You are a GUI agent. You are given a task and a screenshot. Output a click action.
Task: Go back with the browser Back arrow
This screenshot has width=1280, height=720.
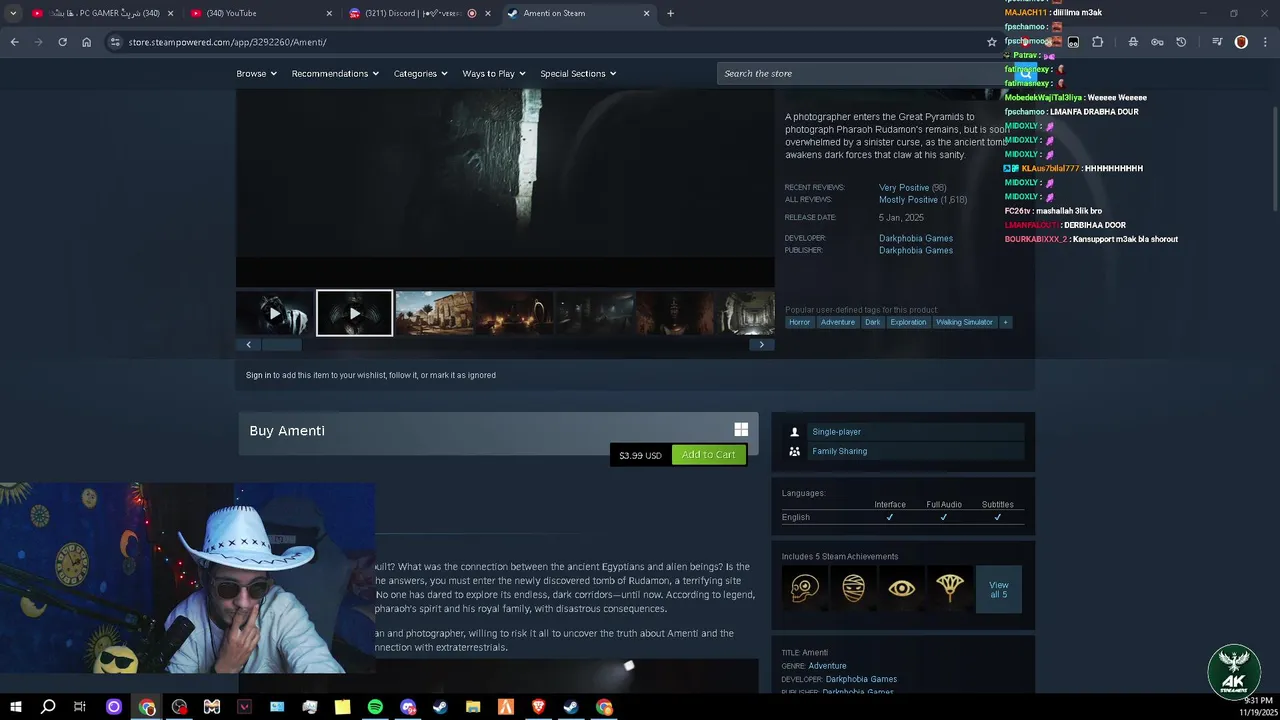(14, 42)
